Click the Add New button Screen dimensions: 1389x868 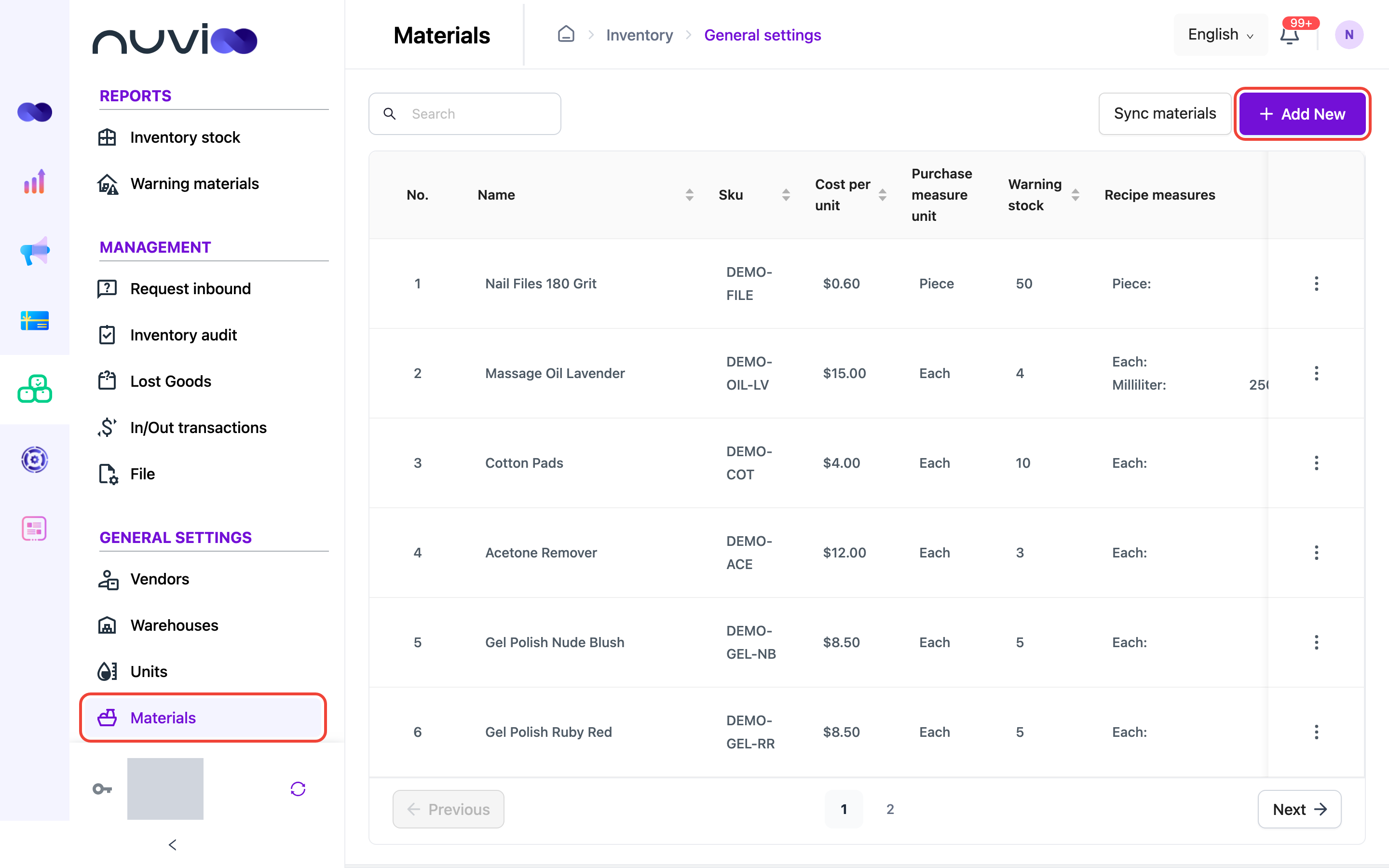(1302, 114)
